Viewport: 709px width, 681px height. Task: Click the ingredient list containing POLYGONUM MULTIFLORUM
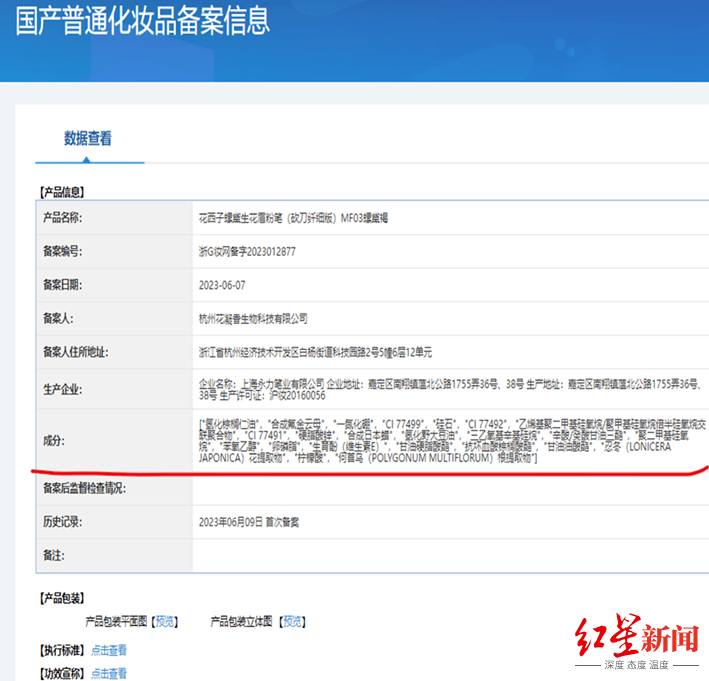click(x=452, y=441)
